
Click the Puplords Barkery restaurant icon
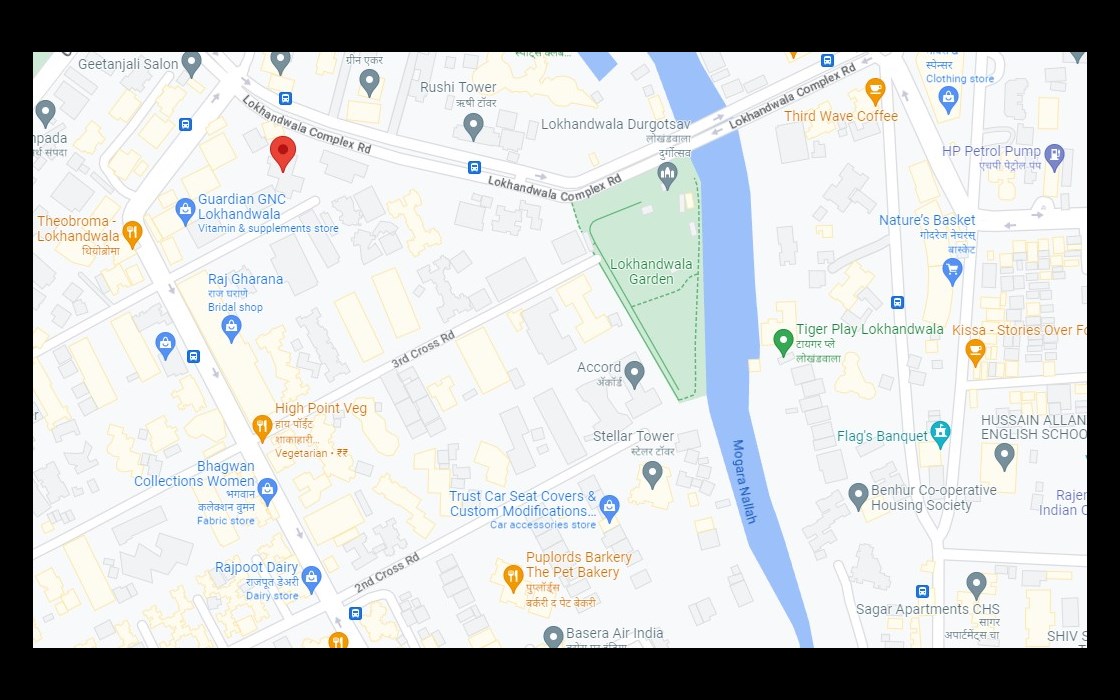coord(513,577)
